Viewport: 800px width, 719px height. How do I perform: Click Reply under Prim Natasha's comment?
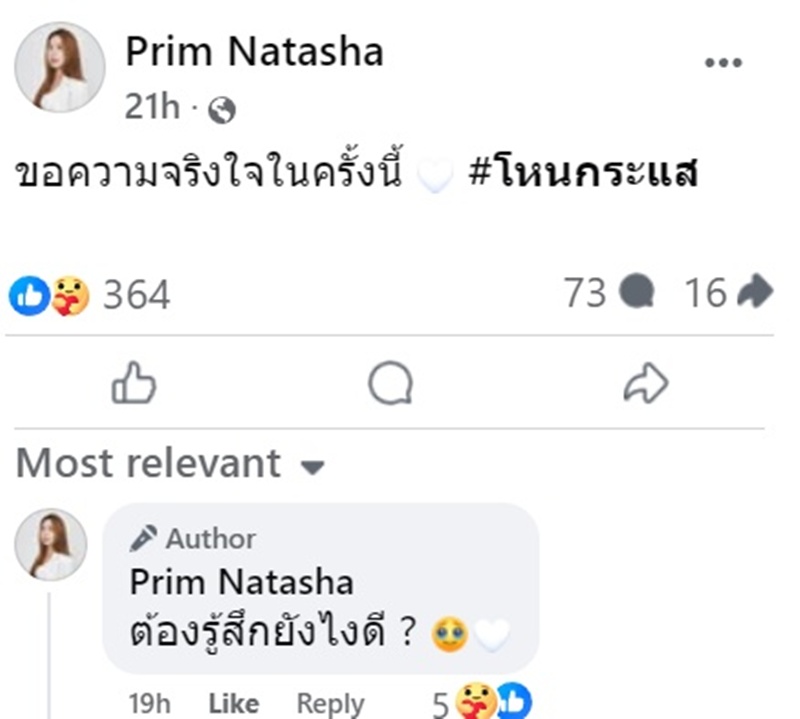(331, 702)
